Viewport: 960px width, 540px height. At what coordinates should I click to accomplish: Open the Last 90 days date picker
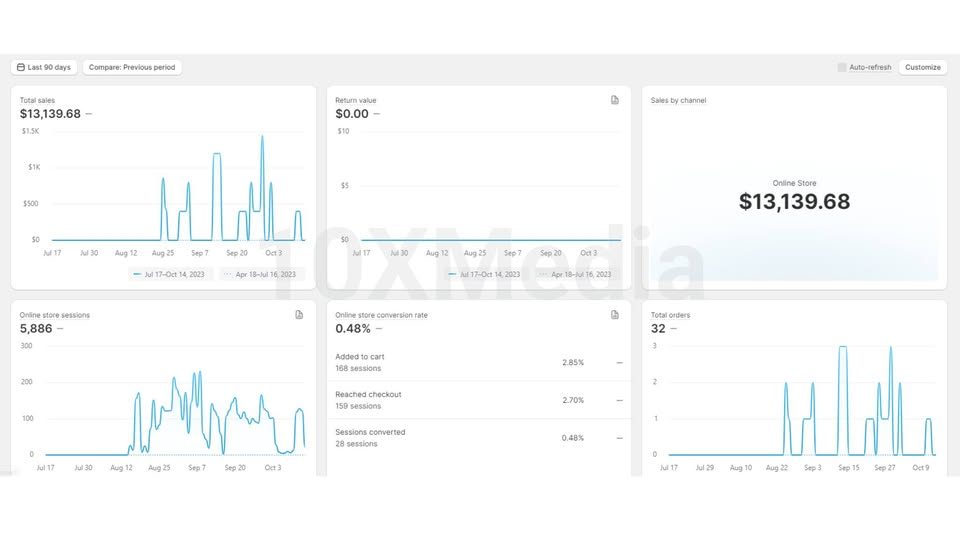pyautogui.click(x=44, y=67)
